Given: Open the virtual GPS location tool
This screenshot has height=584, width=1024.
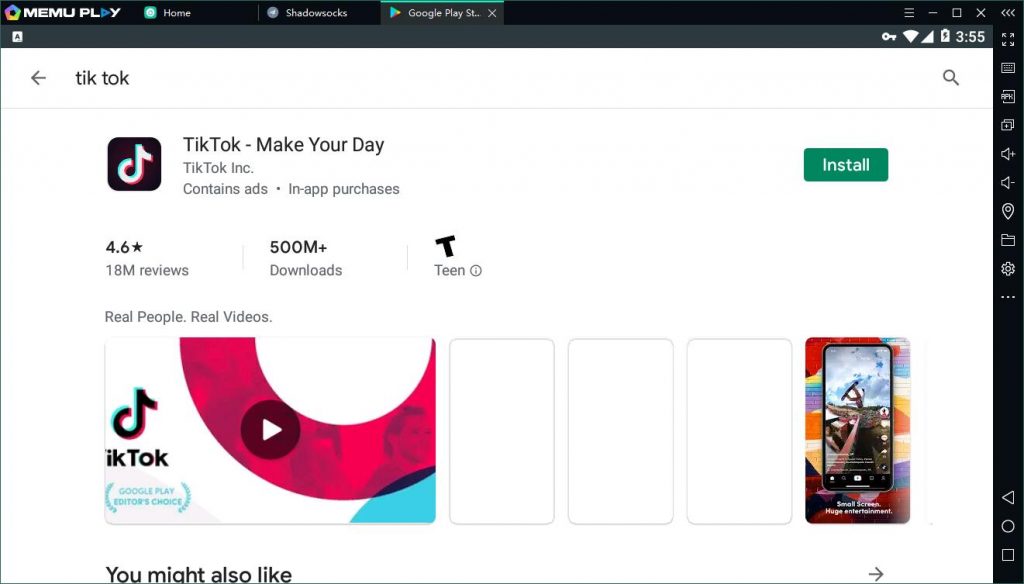Looking at the screenshot, I should (x=1008, y=211).
